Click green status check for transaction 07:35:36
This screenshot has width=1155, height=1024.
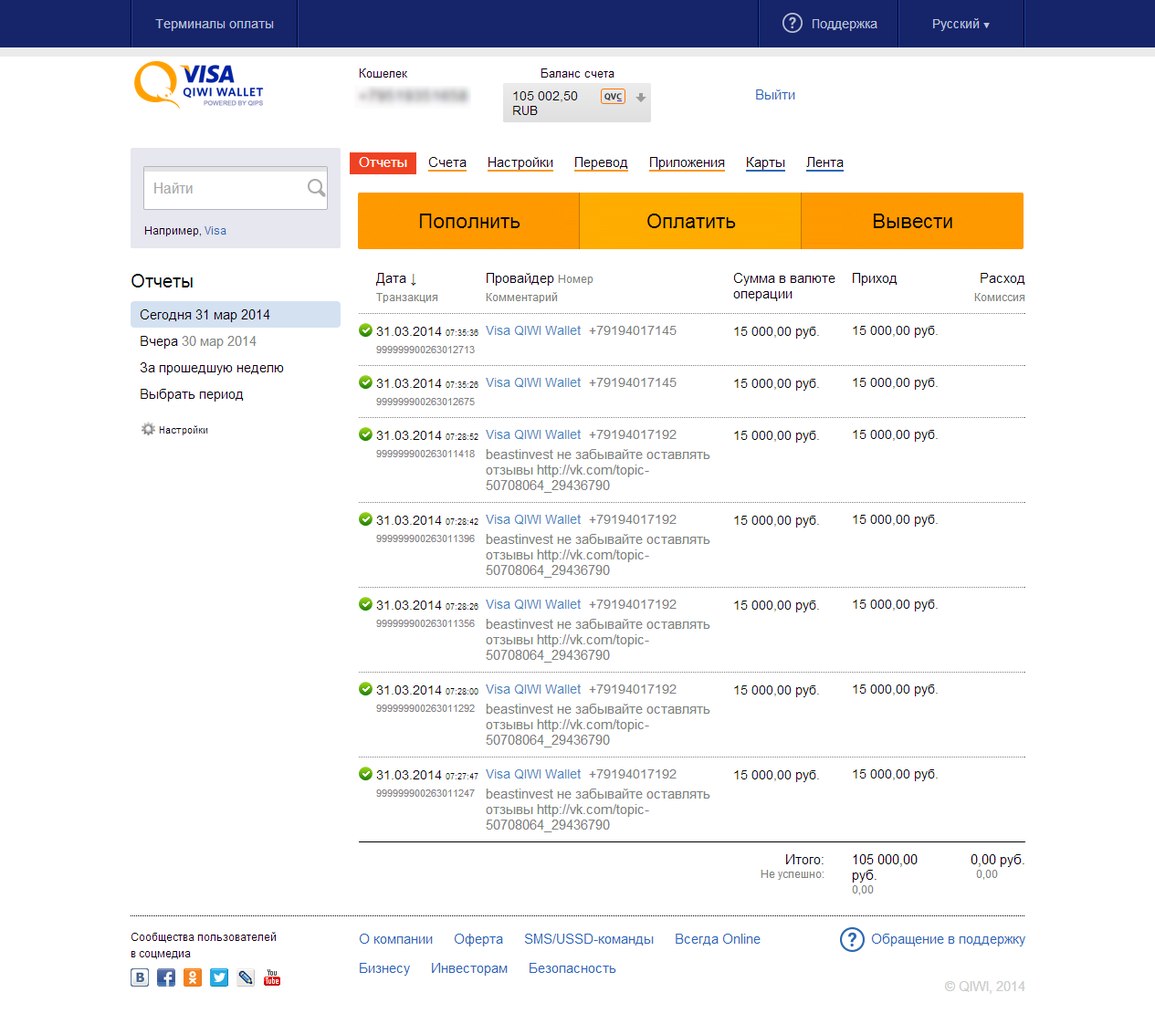coord(365,330)
